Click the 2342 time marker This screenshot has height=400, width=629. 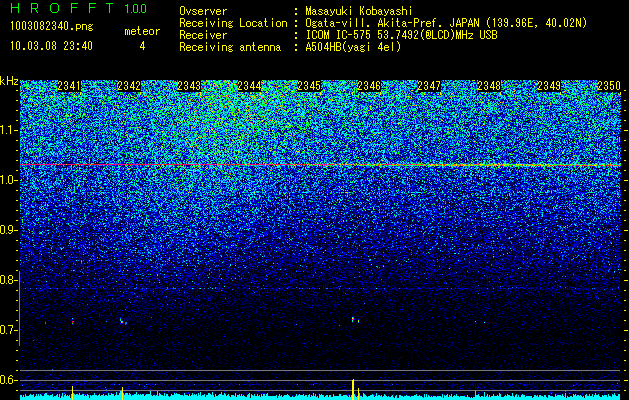129,86
